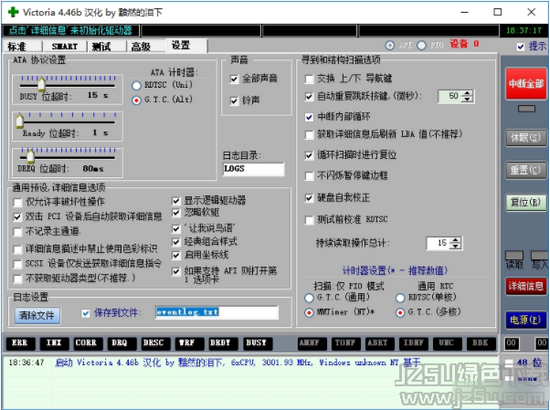The width and height of the screenshot is (550, 410).
Task: Toggle 显示逻辑驱动器 checkbox
Action: click(x=176, y=201)
